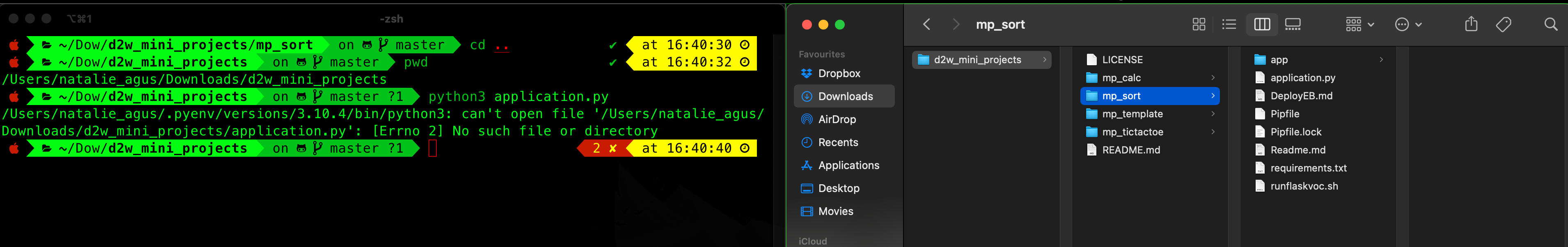Switch Finder to icon view
This screenshot has height=247, width=1568.
point(1199,24)
